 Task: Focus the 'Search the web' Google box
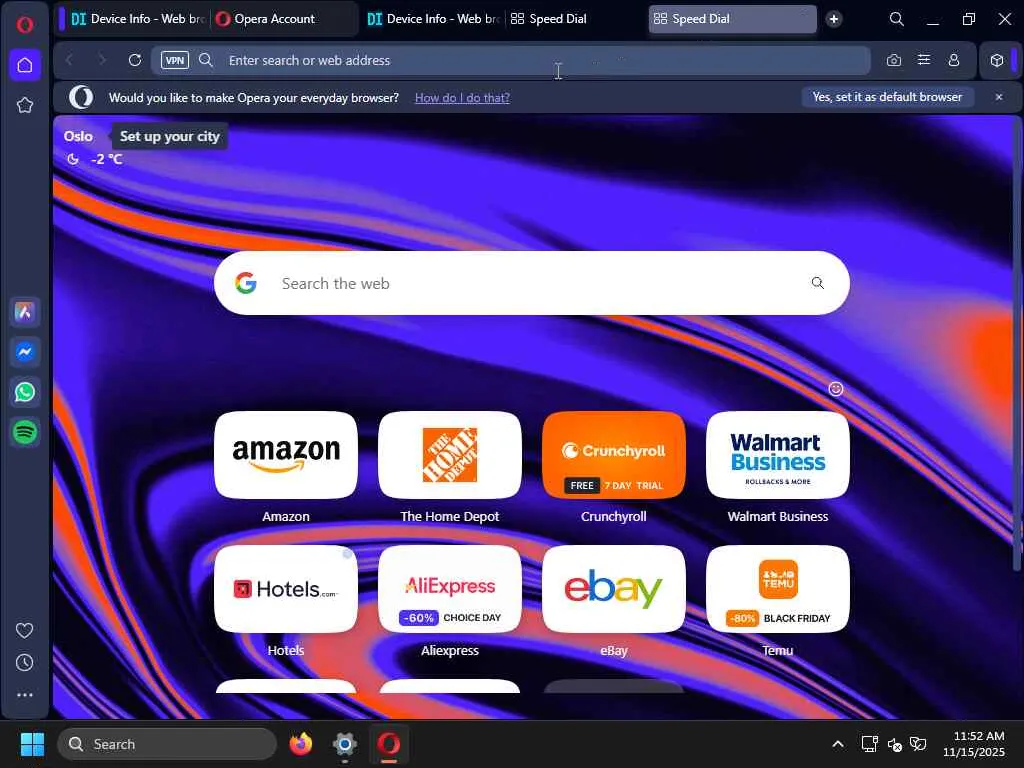point(532,283)
